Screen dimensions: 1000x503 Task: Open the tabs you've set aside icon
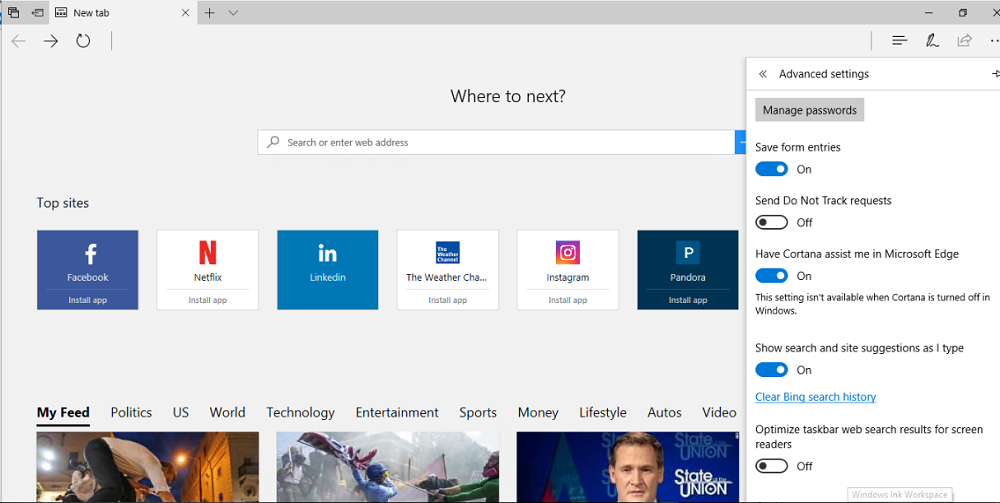click(x=13, y=12)
